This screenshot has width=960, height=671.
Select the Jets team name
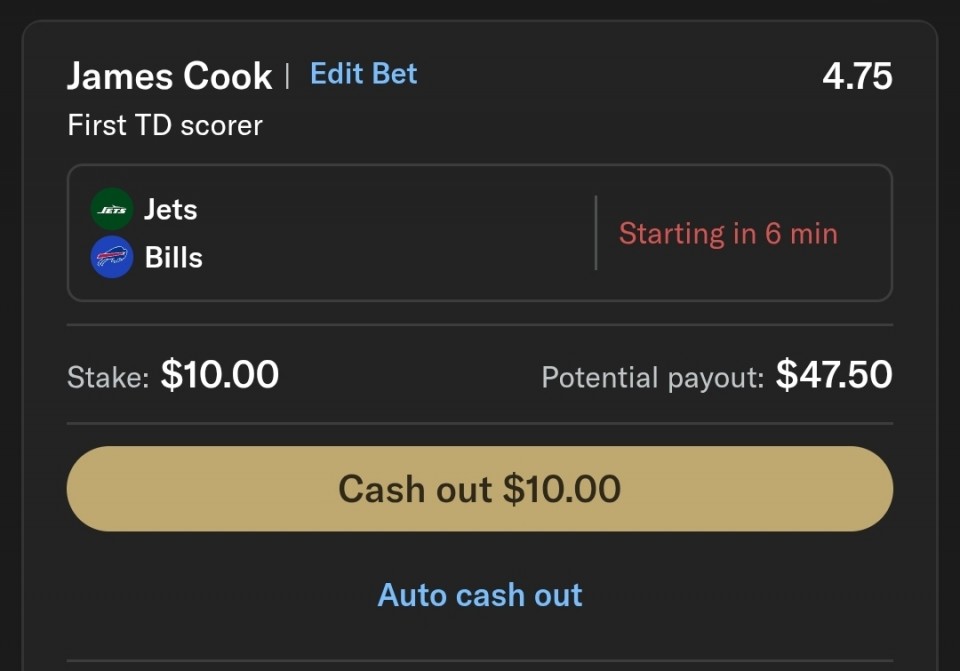coord(170,210)
